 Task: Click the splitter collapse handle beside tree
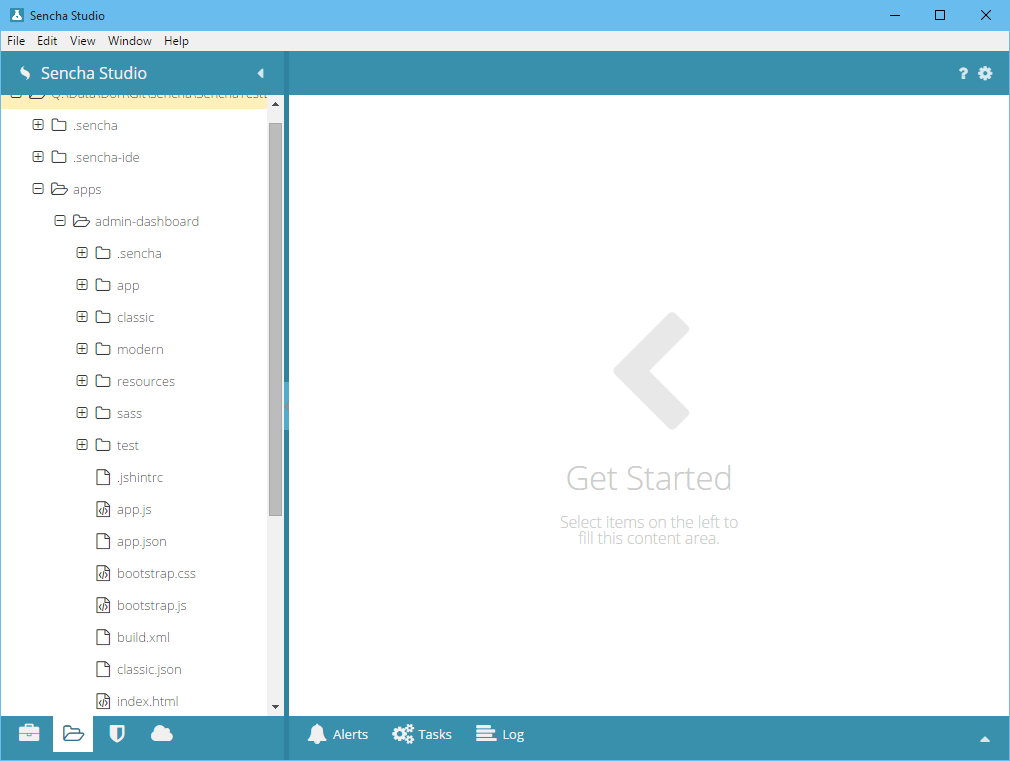tap(286, 406)
